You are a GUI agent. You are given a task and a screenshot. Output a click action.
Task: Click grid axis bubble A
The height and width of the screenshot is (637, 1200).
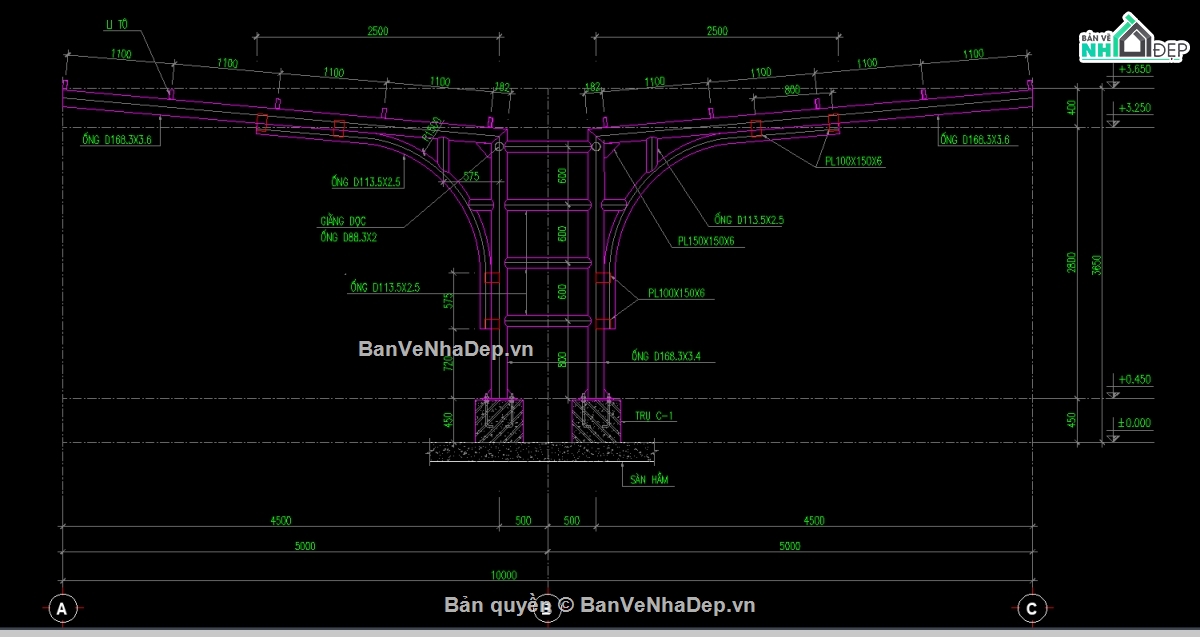[x=62, y=608]
